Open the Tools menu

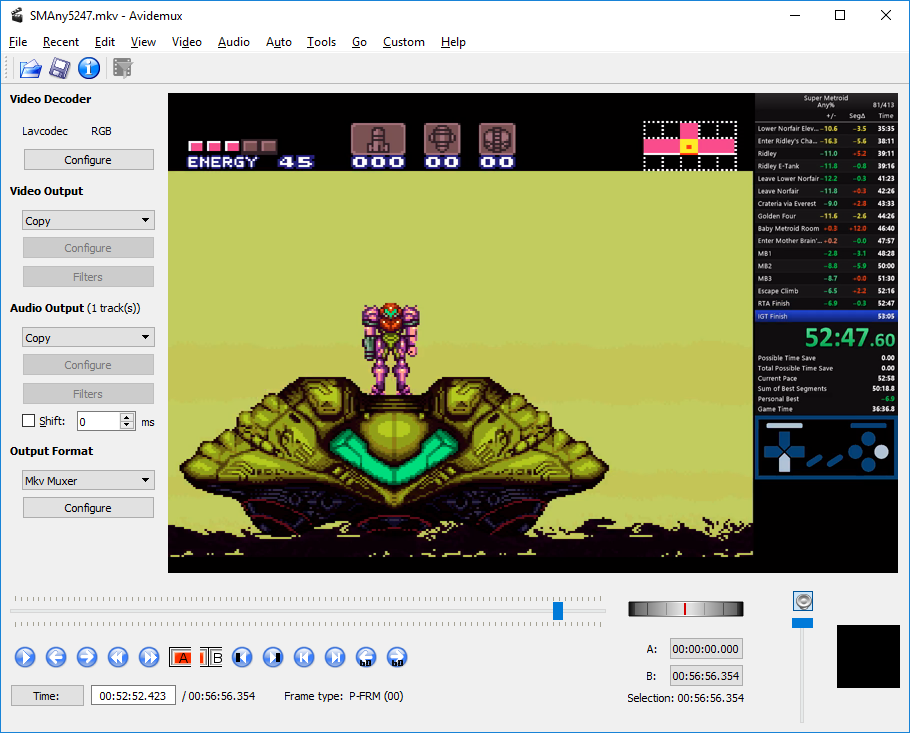click(321, 42)
